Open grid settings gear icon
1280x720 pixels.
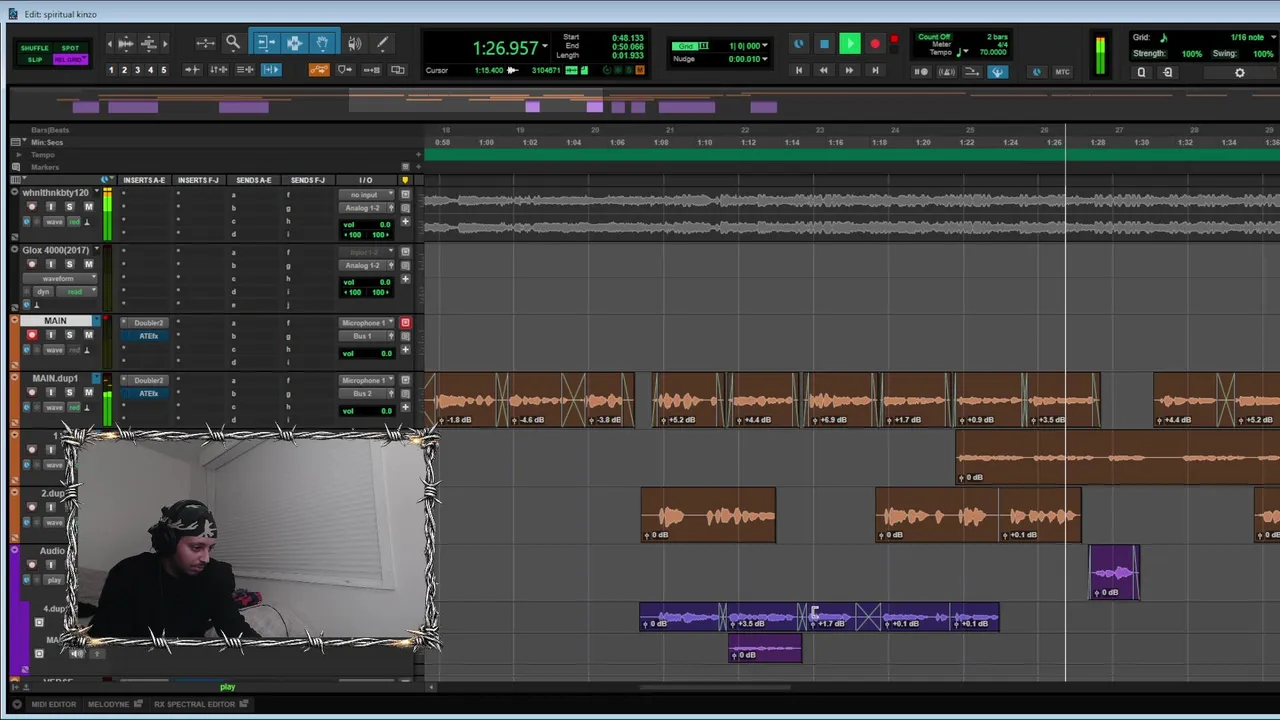(1240, 72)
